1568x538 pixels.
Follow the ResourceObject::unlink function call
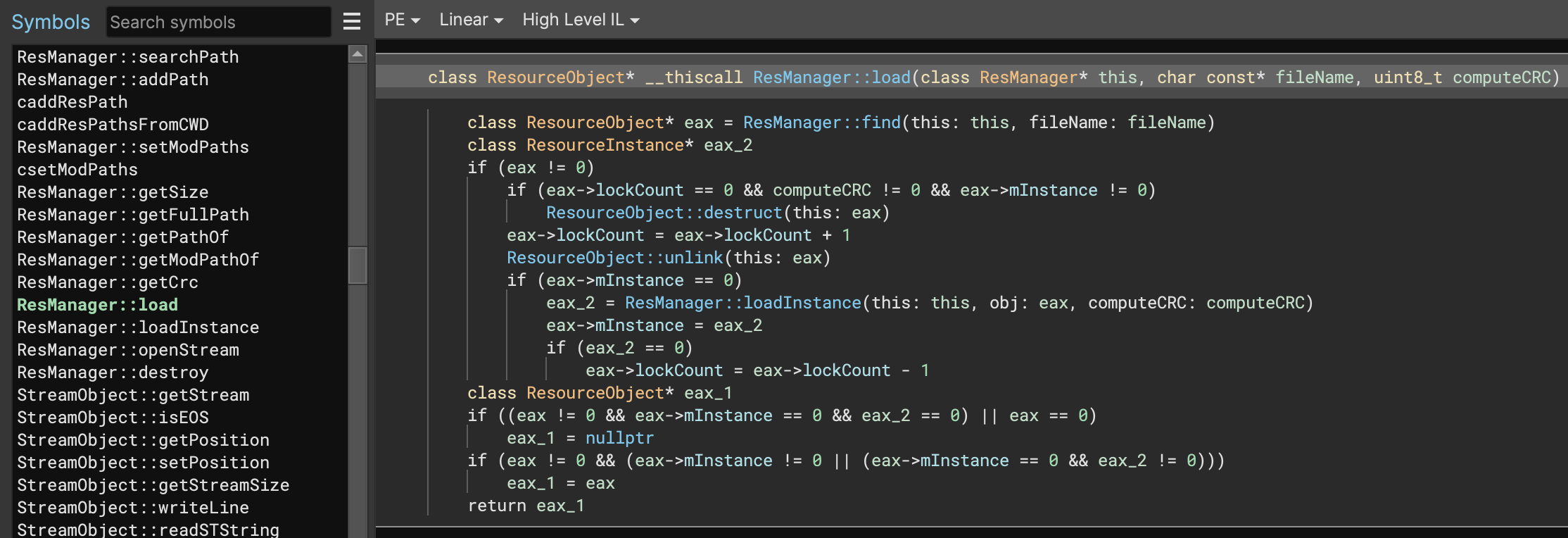614,258
